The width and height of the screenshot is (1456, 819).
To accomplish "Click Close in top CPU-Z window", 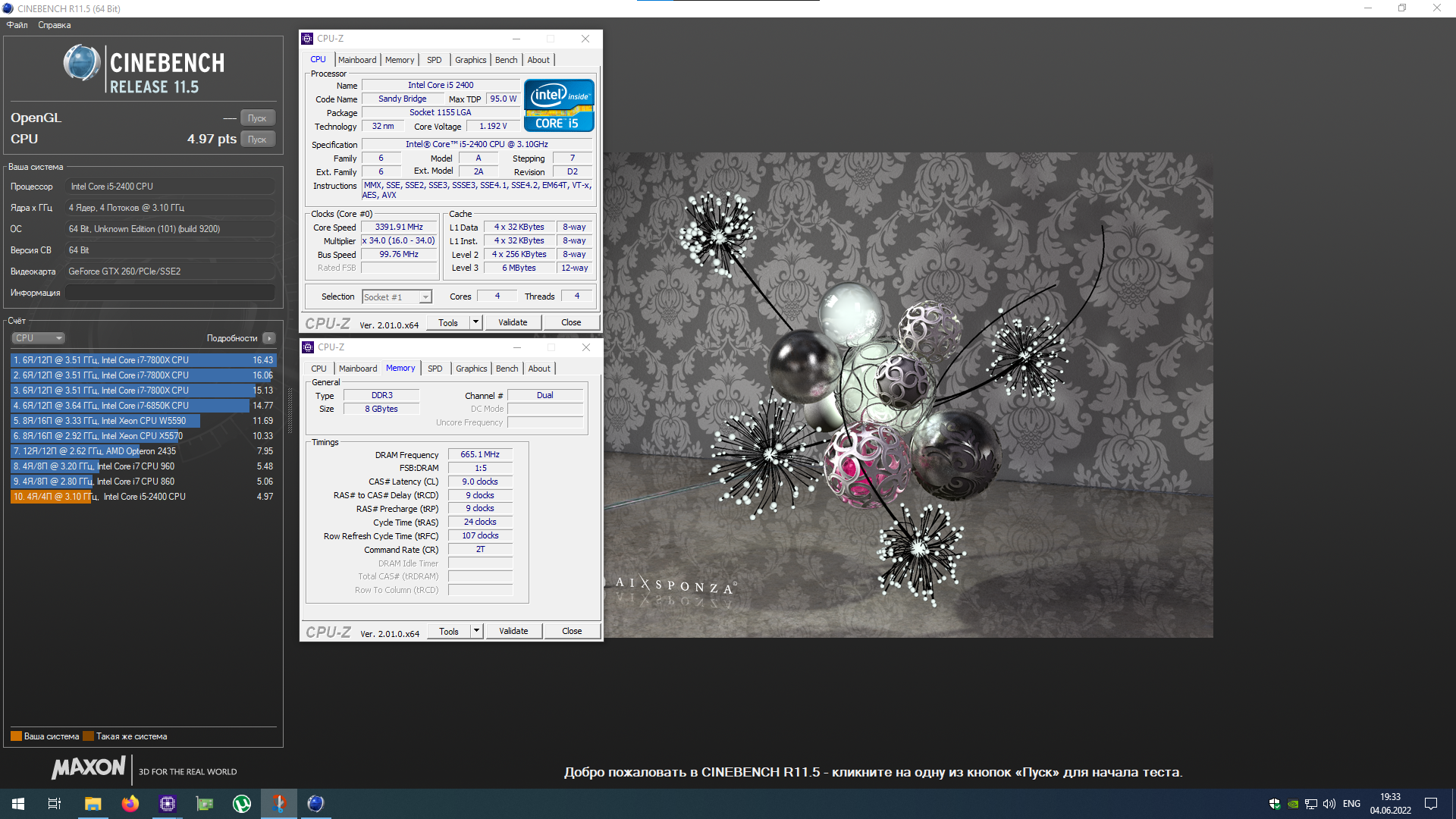I will click(x=571, y=322).
